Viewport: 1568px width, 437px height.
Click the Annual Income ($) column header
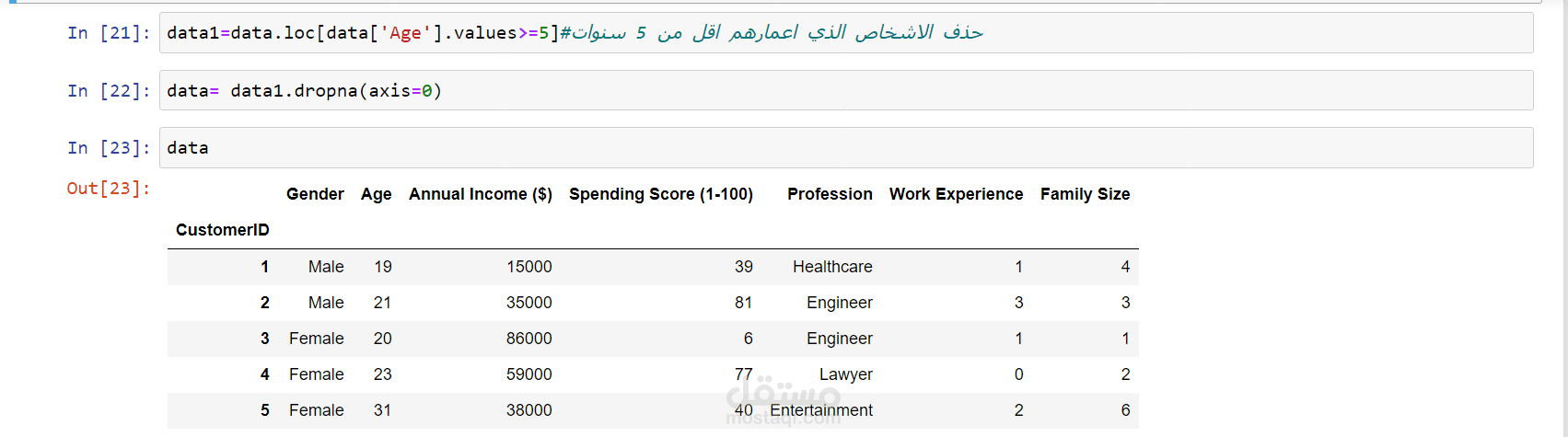tap(481, 194)
